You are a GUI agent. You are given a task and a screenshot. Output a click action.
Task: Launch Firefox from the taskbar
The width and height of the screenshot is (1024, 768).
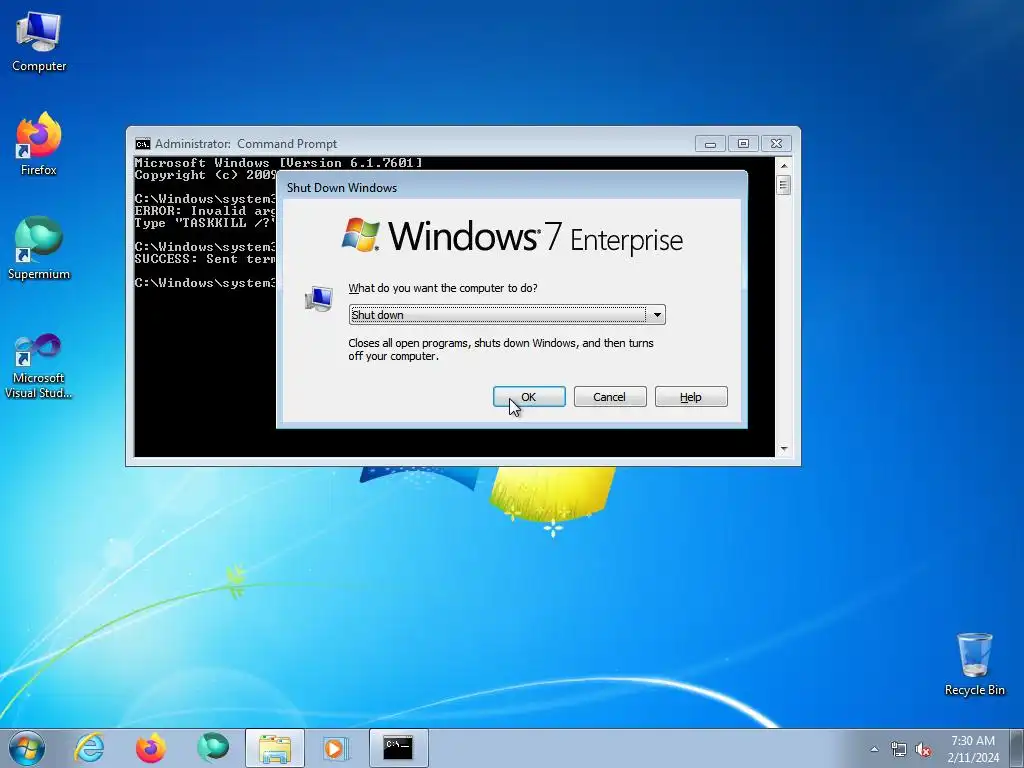click(x=150, y=748)
